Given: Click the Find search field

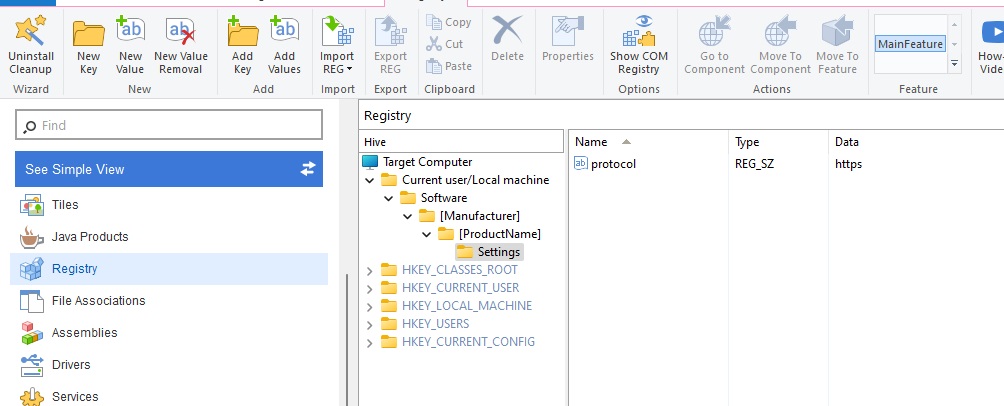Looking at the screenshot, I should (169, 125).
